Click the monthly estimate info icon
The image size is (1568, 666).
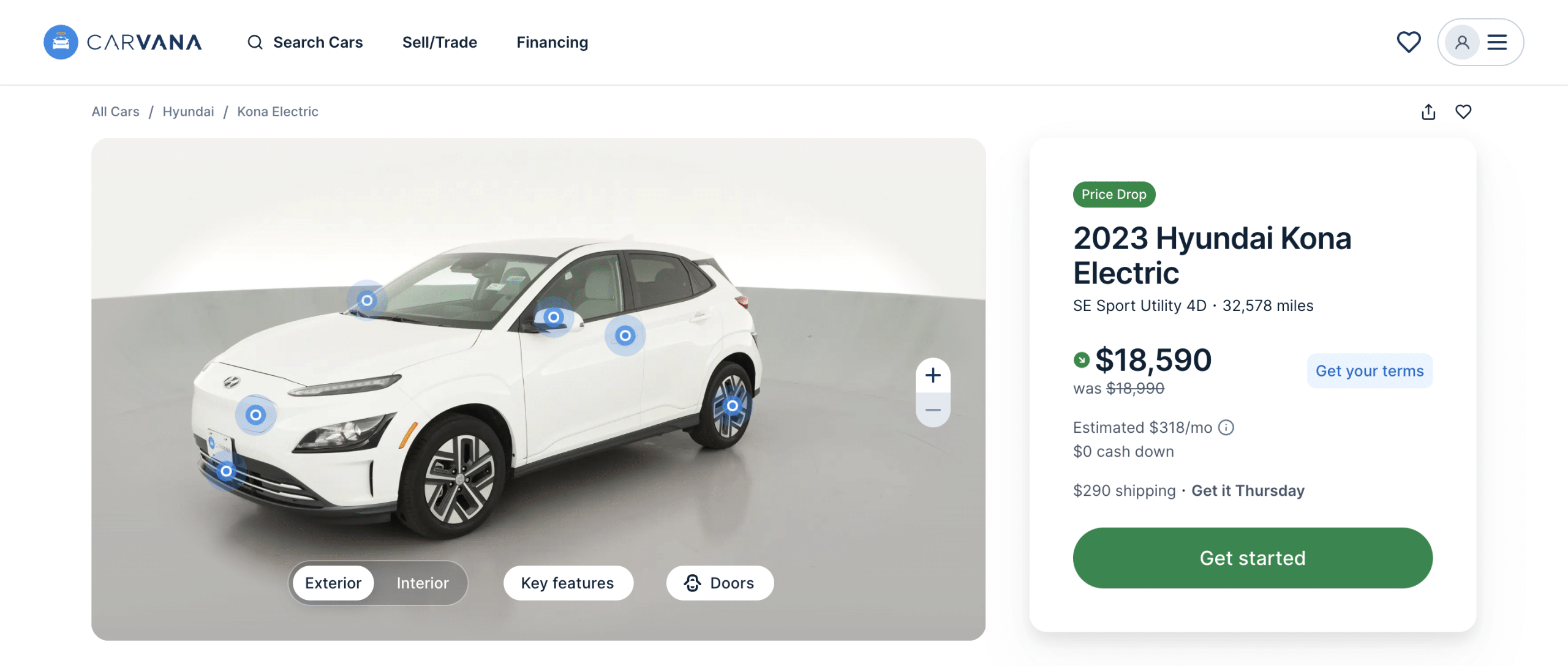1226,427
